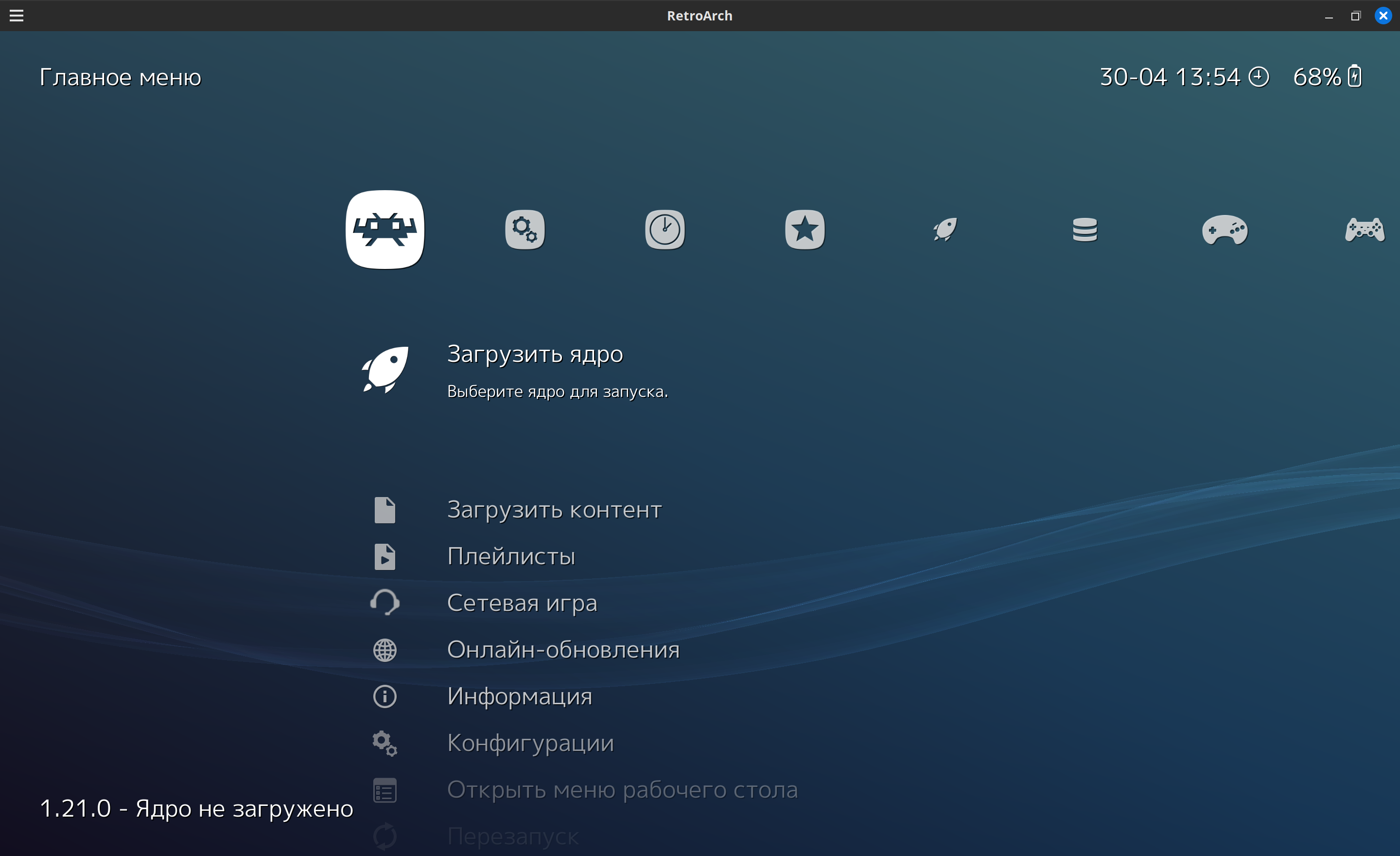Click the globe icon for Онлайн-обновления

point(385,650)
